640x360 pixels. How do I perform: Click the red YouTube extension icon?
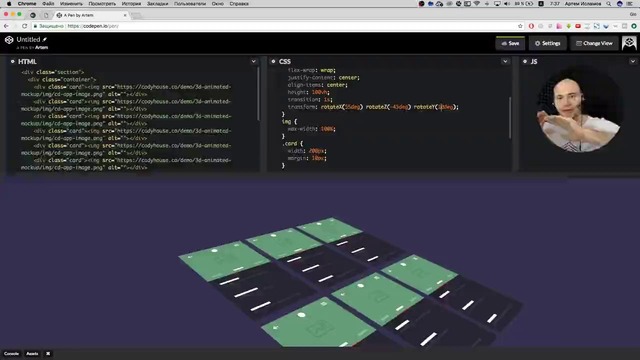[578, 26]
